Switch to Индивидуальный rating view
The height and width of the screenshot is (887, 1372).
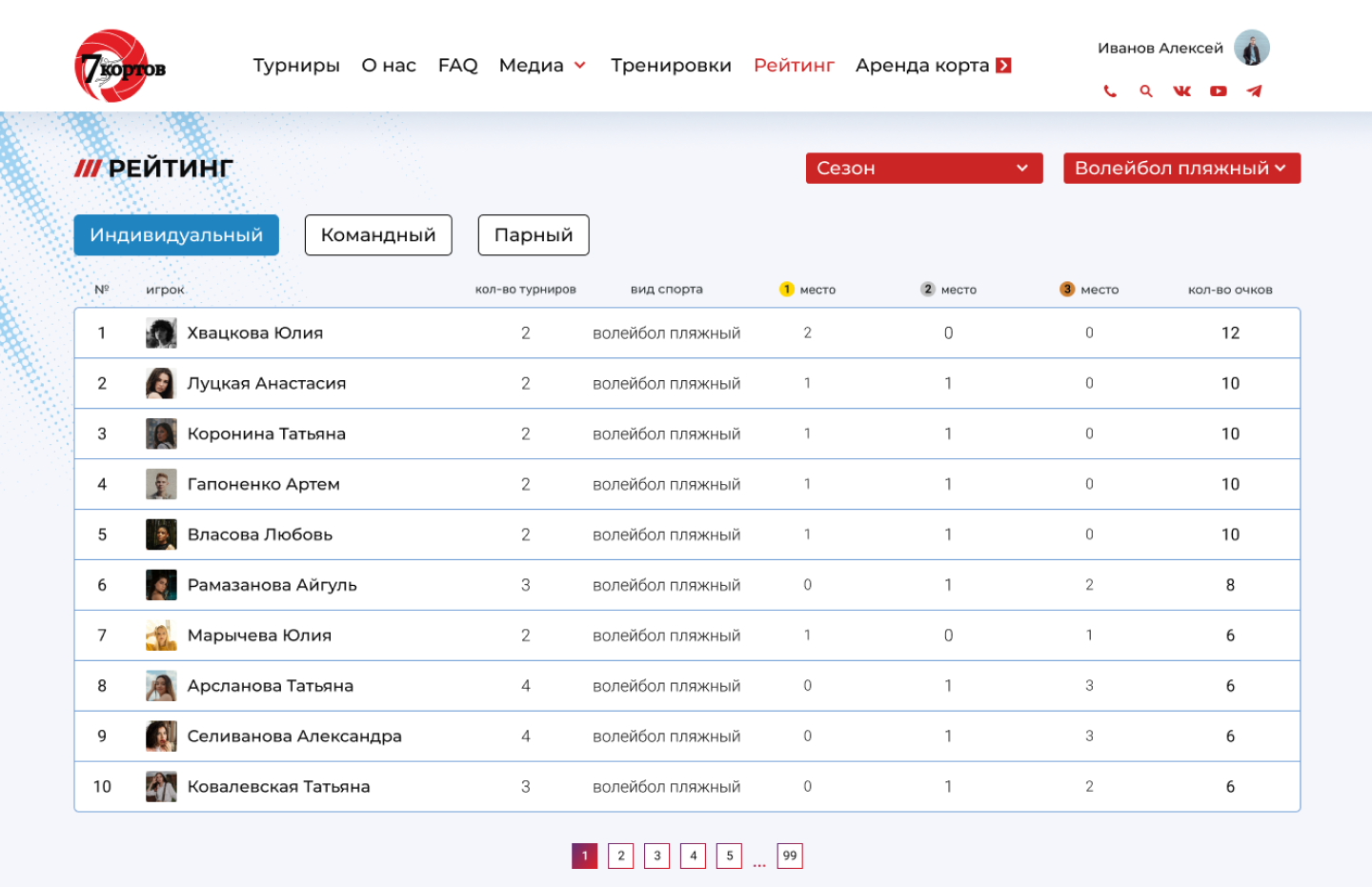176,235
